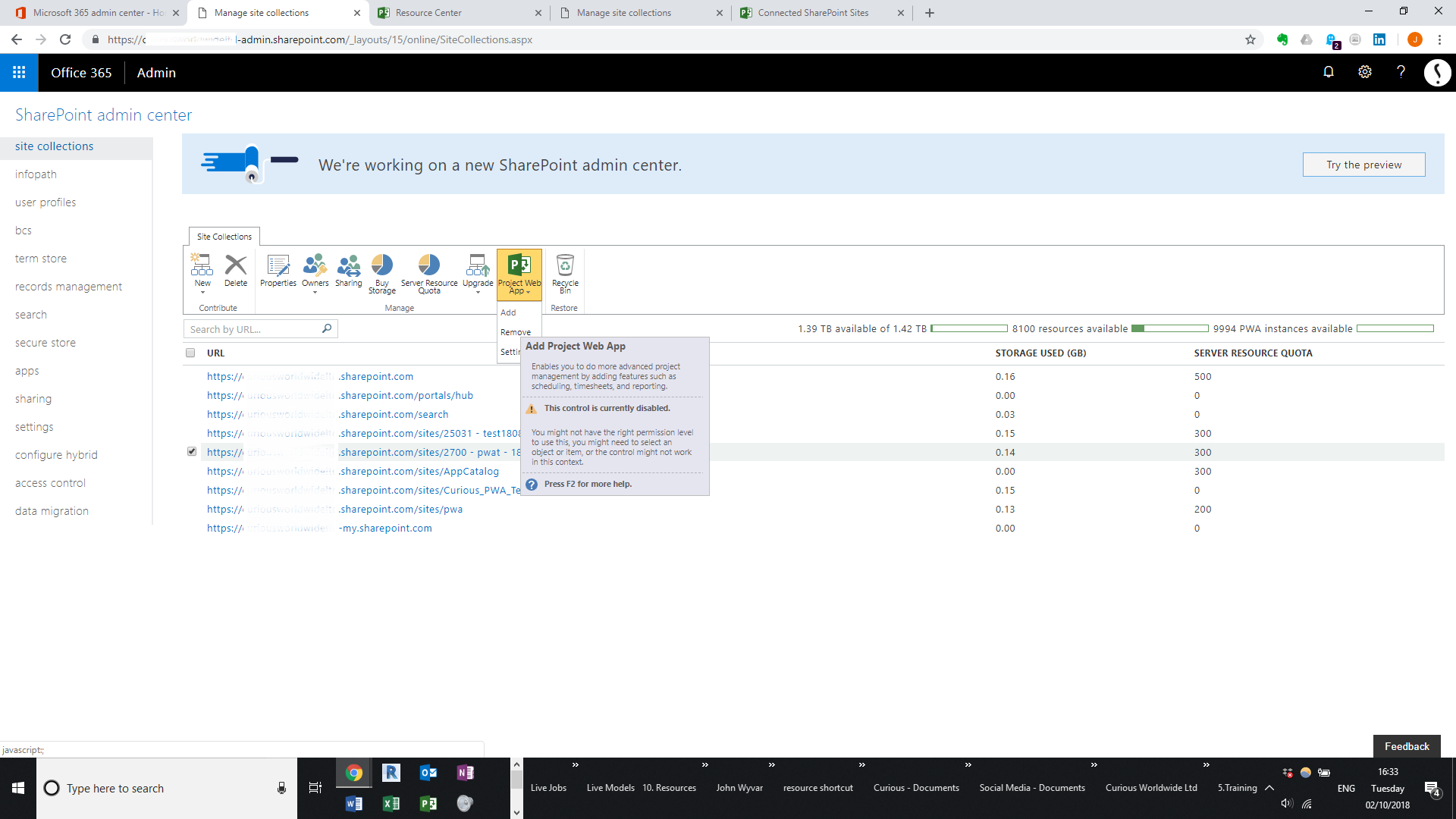Open the Feedback button

[1407, 746]
